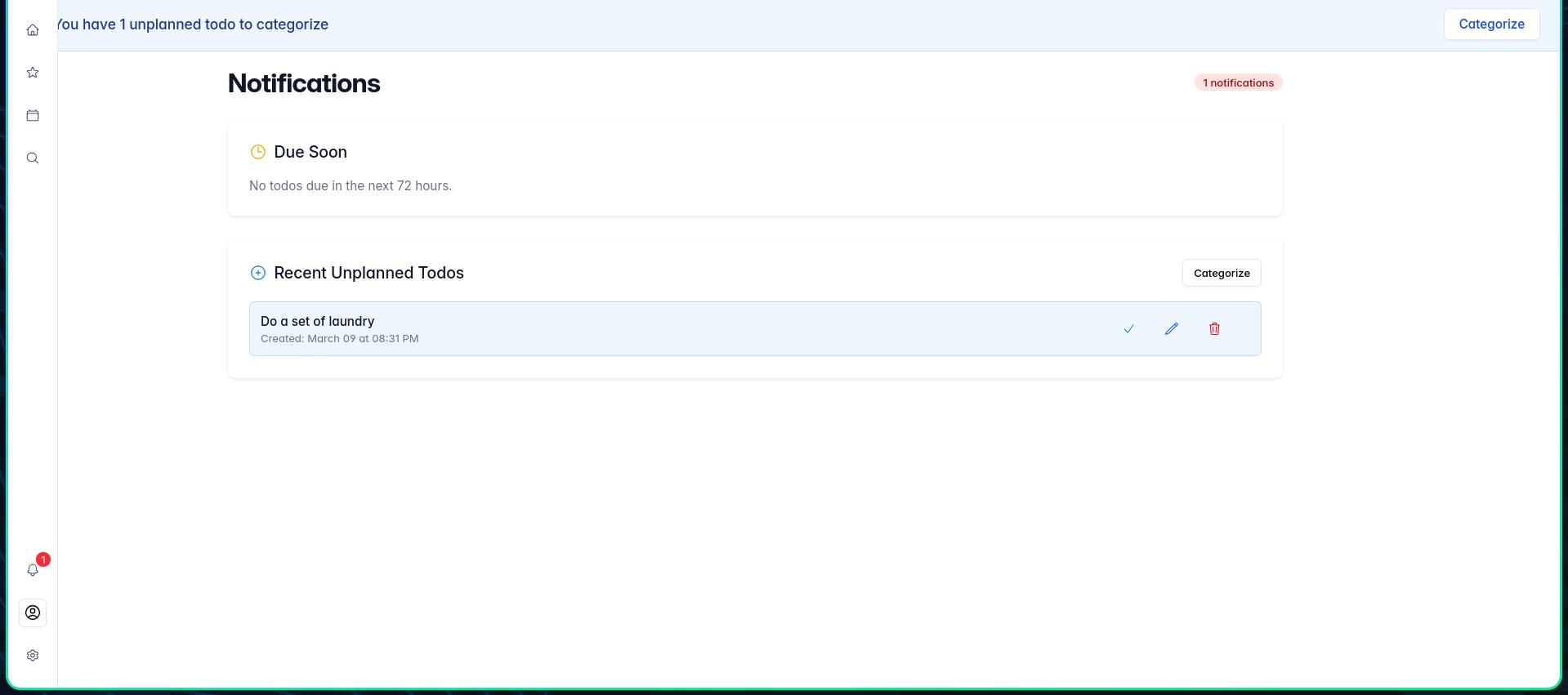Click Categorize in the top banner

pos(1491,24)
